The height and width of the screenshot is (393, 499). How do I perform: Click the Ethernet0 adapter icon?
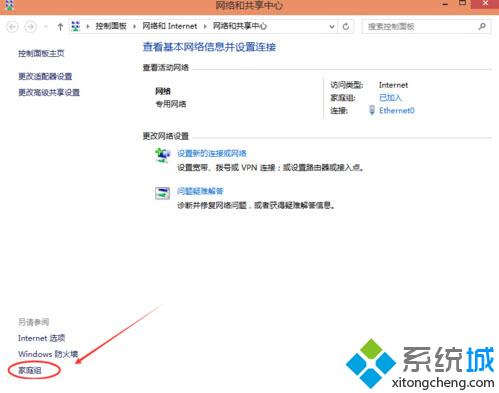point(372,110)
